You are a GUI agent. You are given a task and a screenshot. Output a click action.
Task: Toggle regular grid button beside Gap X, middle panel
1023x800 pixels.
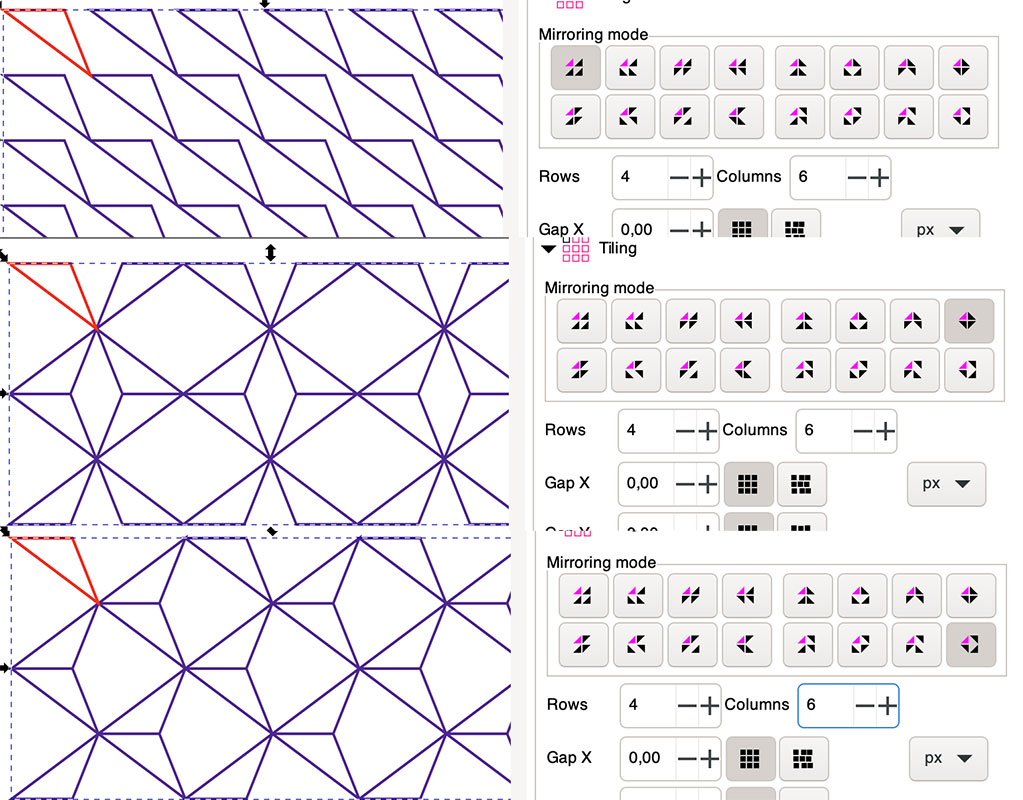click(x=748, y=484)
